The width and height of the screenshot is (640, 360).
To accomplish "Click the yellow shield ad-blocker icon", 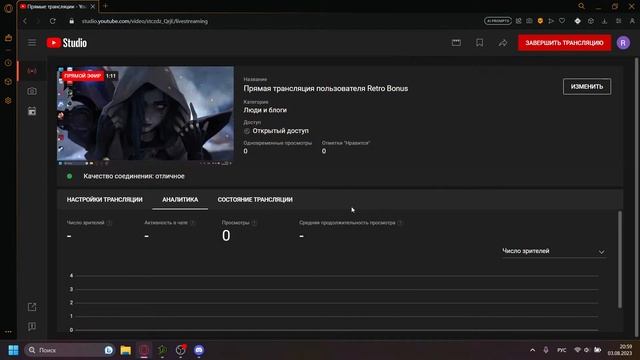I will tap(540, 21).
